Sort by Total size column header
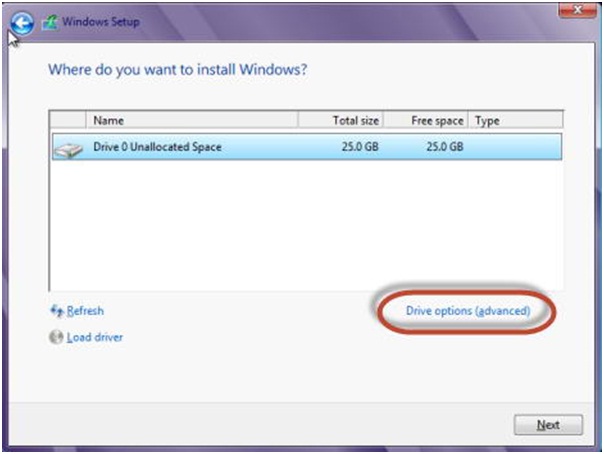604x454 pixels. 341,120
